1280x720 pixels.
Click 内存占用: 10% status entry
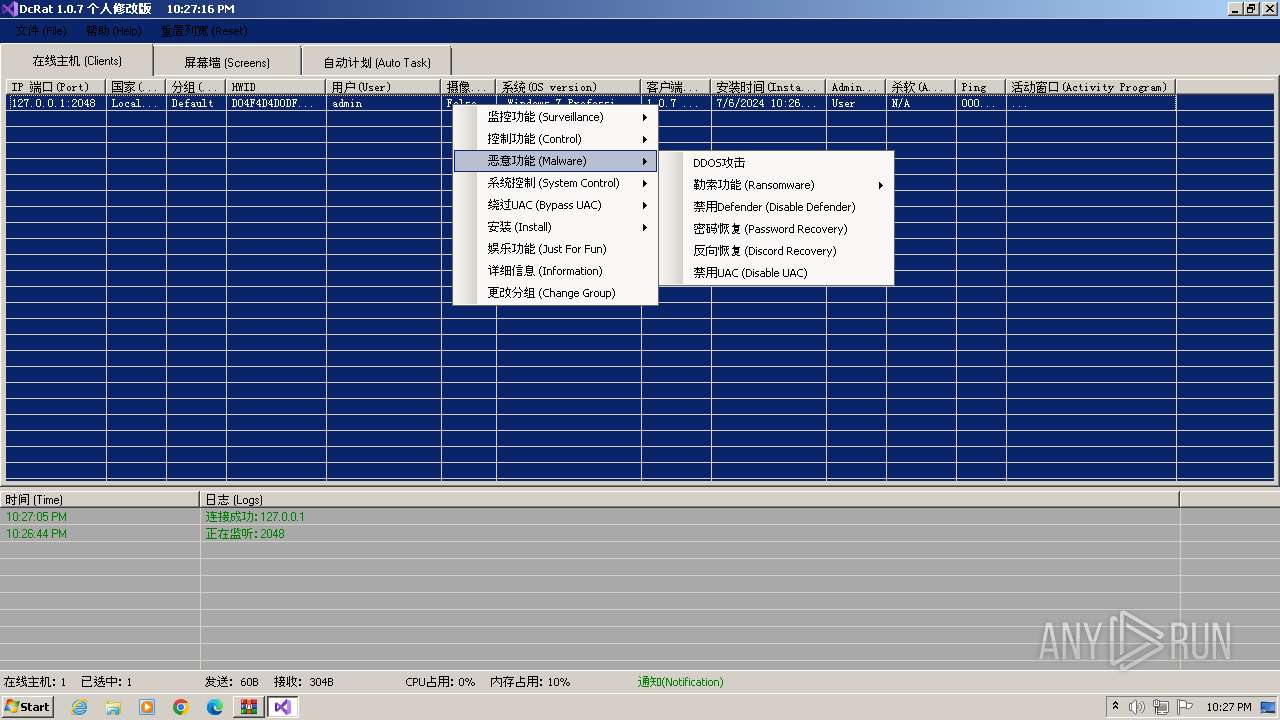pyautogui.click(x=530, y=682)
